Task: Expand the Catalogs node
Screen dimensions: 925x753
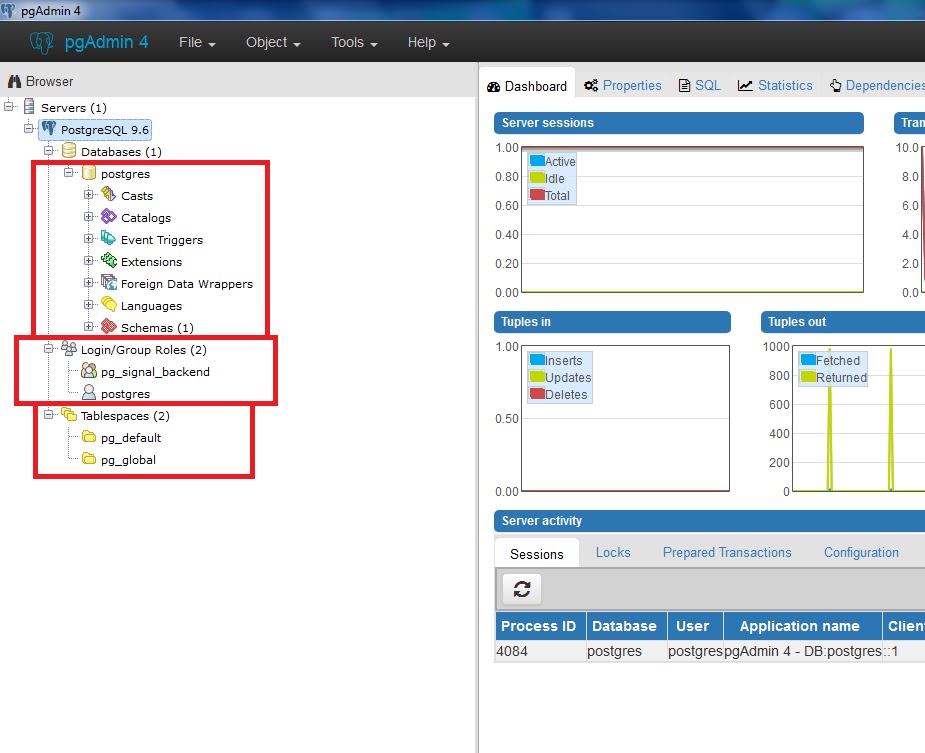Action: (88, 217)
